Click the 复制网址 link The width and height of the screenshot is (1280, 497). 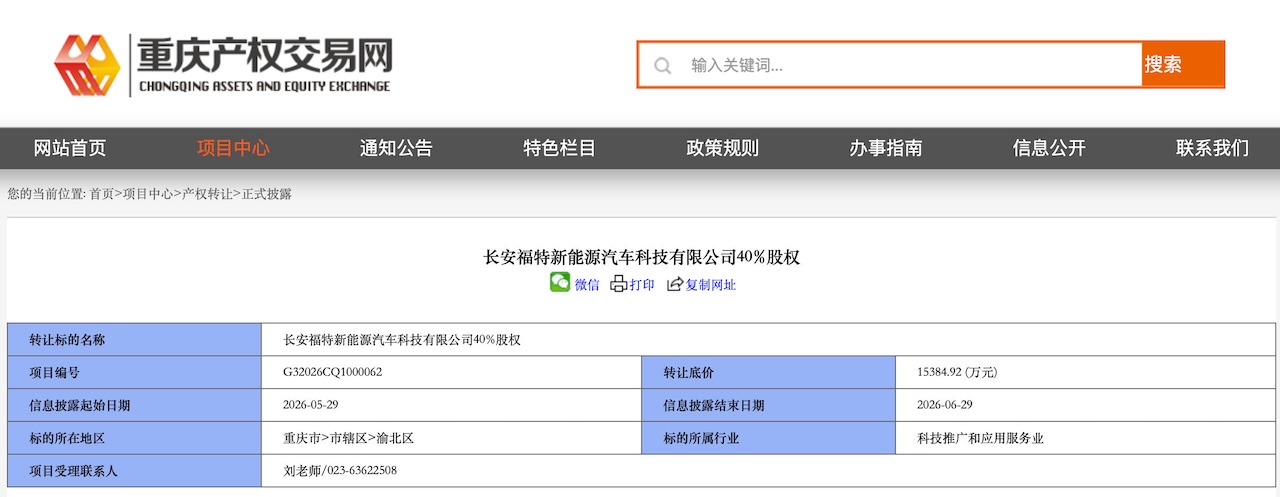[x=711, y=285]
